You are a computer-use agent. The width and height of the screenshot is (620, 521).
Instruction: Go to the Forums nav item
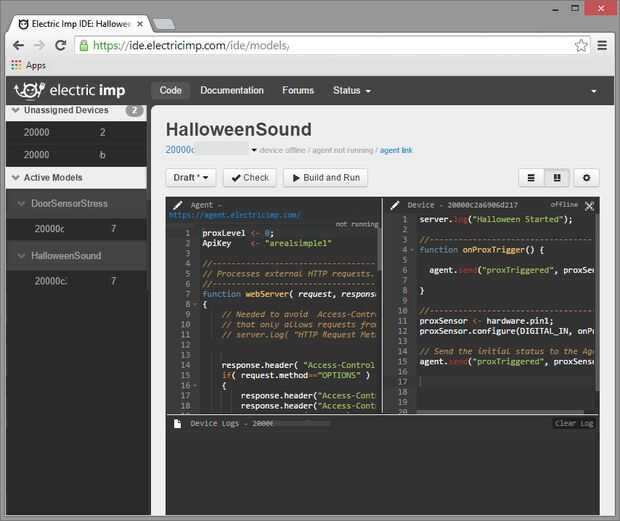click(x=298, y=91)
